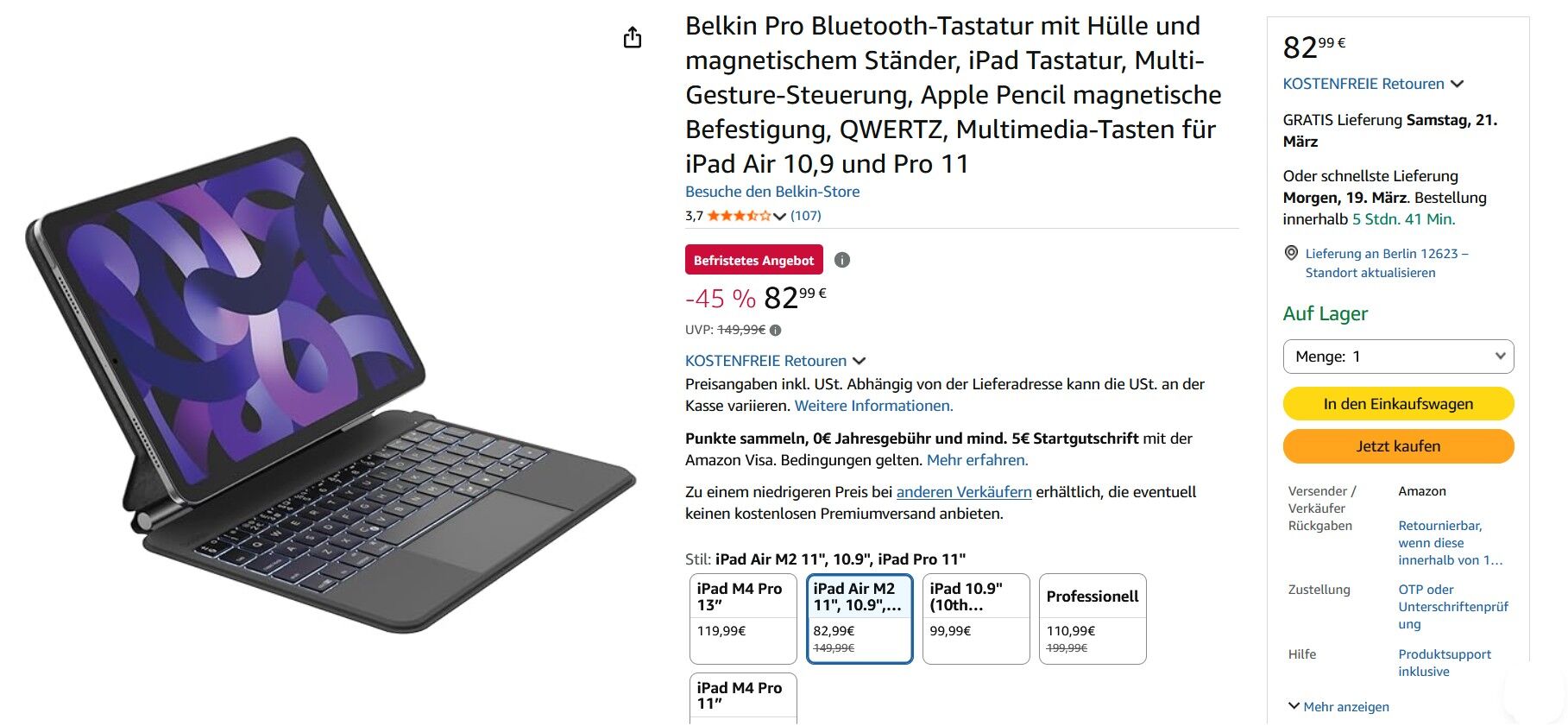The width and height of the screenshot is (1568, 726).
Task: Click the Jetzt kaufen button
Action: click(1398, 446)
